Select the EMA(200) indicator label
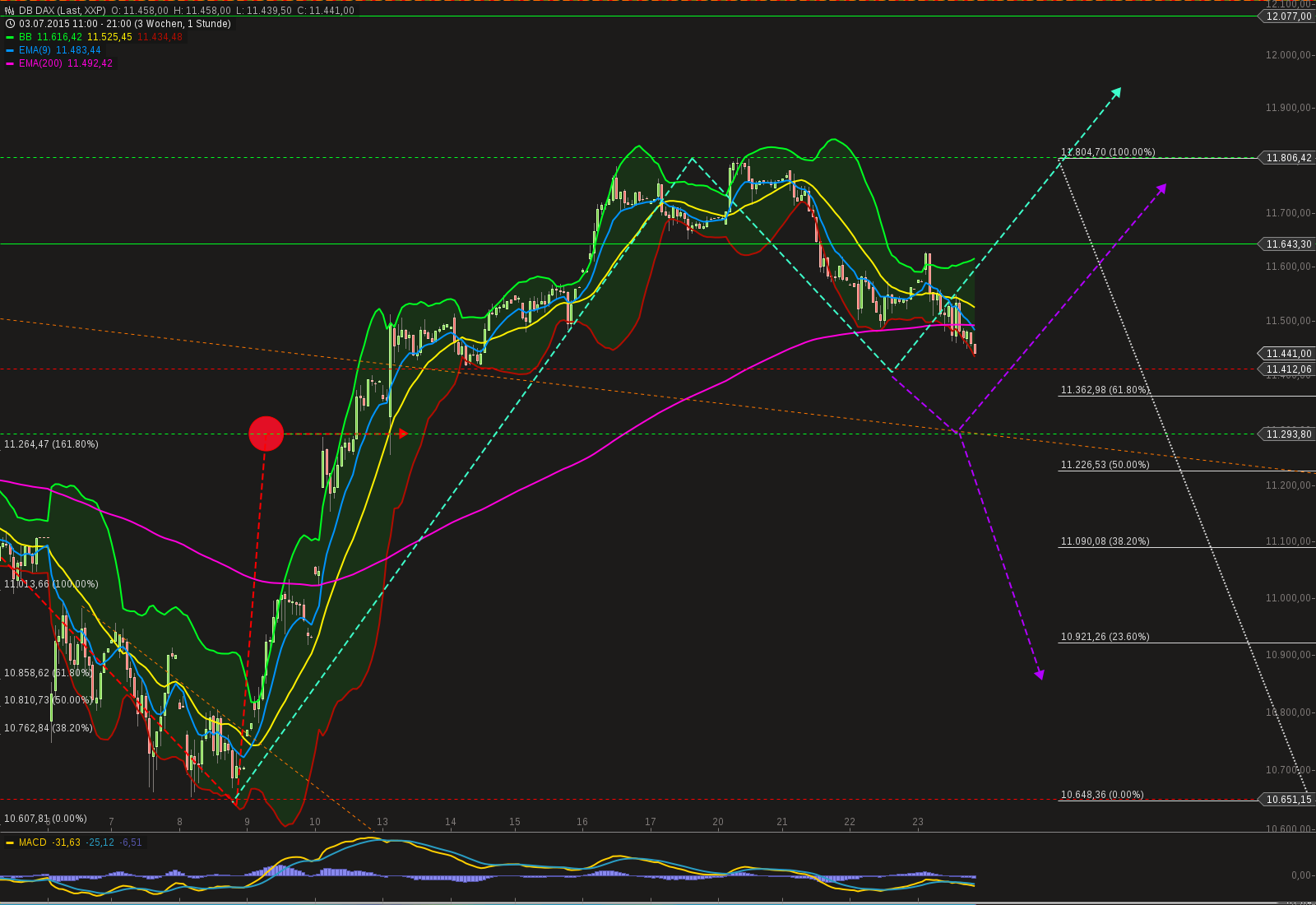Screen dimensions: 1316x905 [40, 63]
